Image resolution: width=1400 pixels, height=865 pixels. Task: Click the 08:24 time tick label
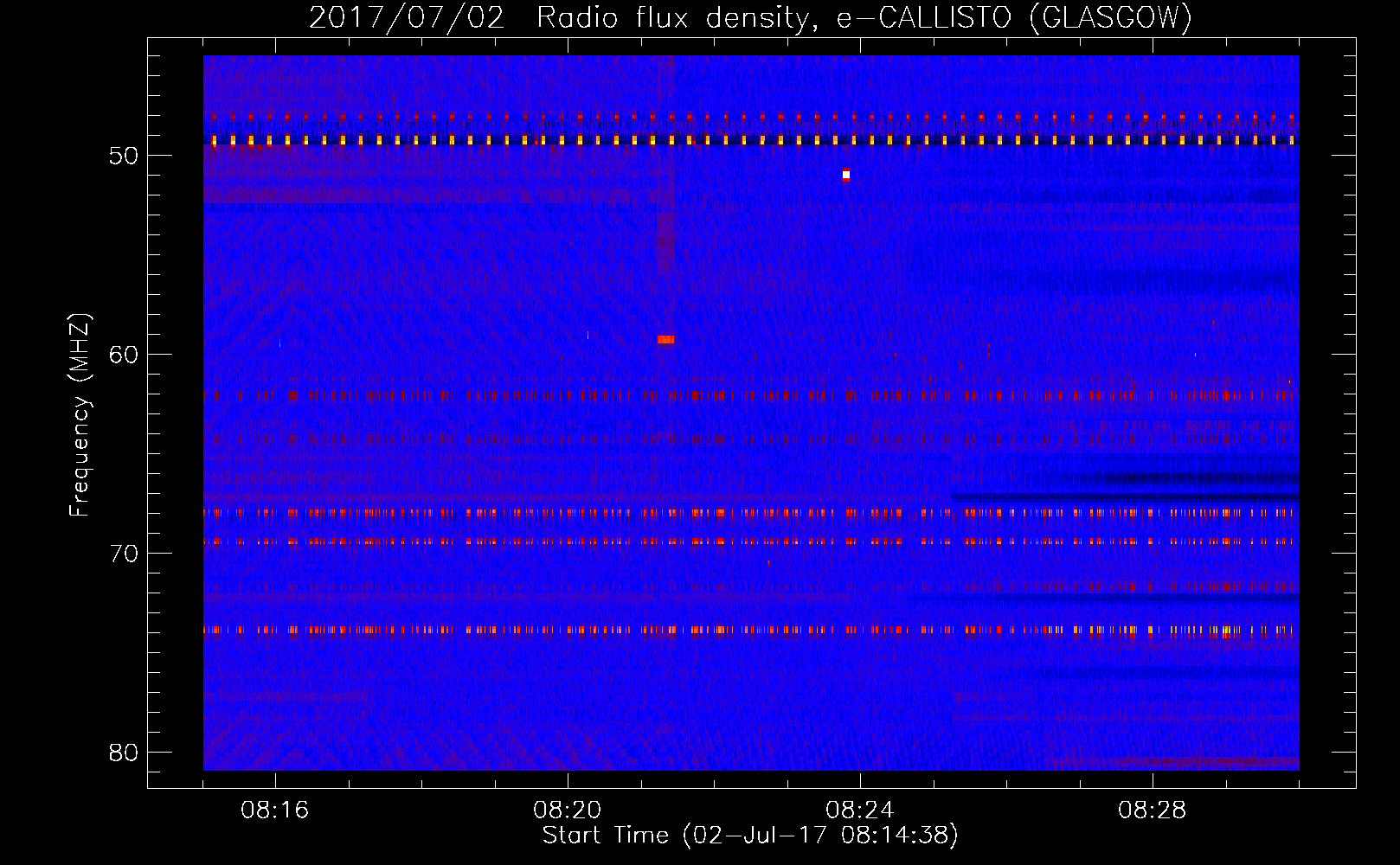[859, 811]
